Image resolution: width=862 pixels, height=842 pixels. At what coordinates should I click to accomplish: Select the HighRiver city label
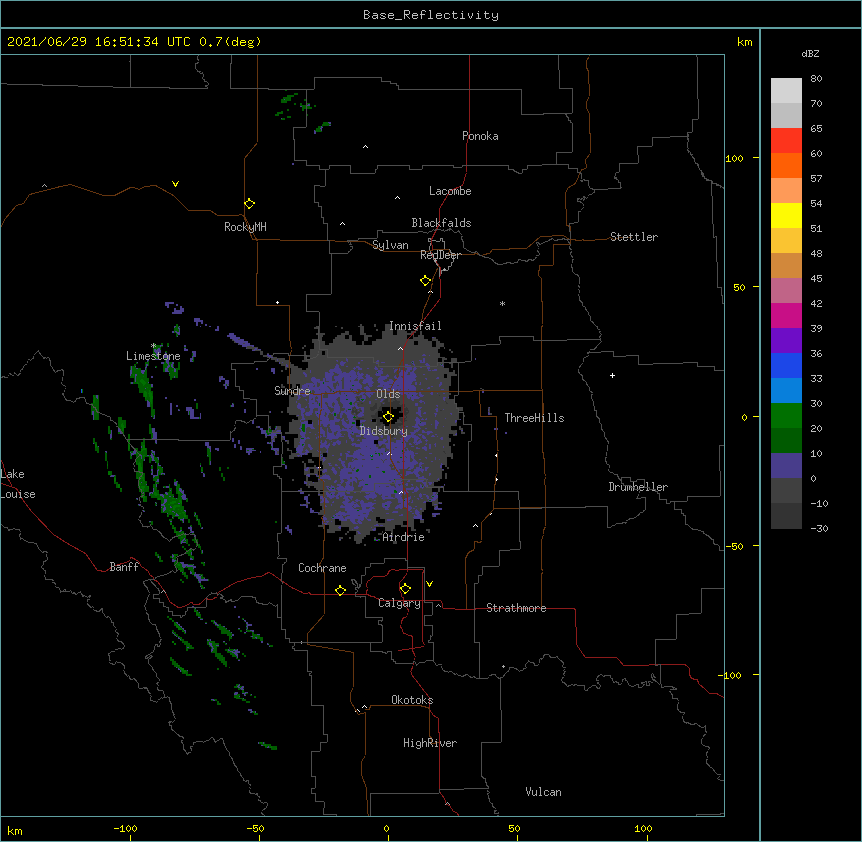pyautogui.click(x=430, y=743)
